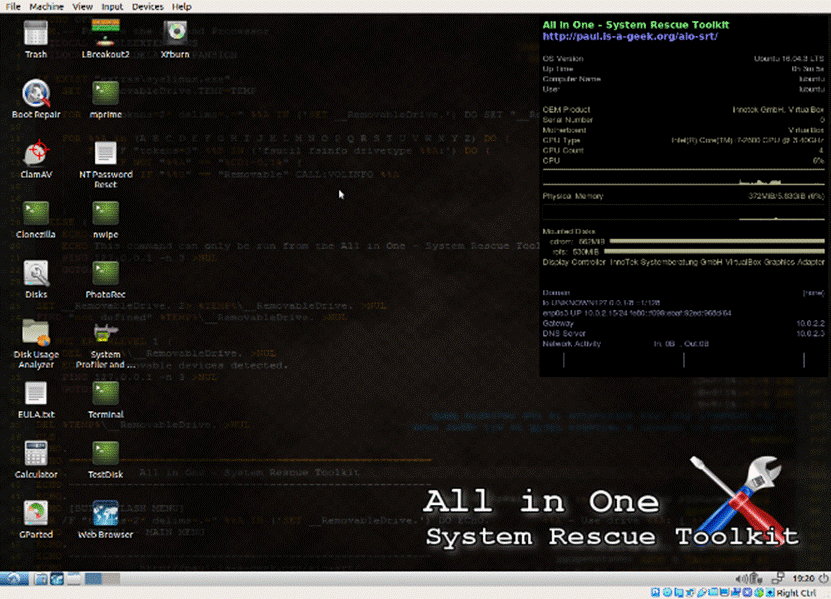Select the mprime desktop icon

tap(105, 99)
